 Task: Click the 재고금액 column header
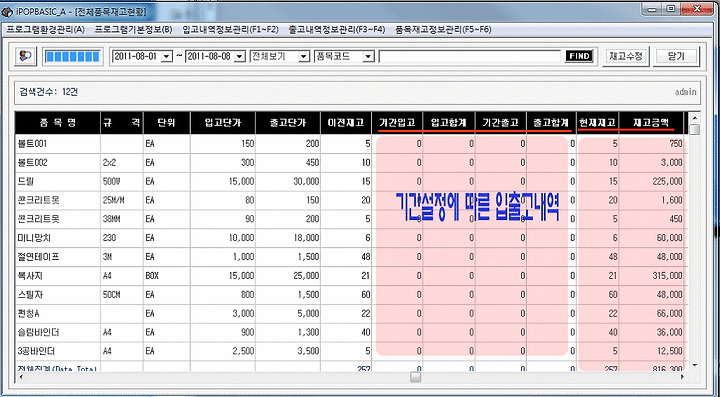coord(651,123)
